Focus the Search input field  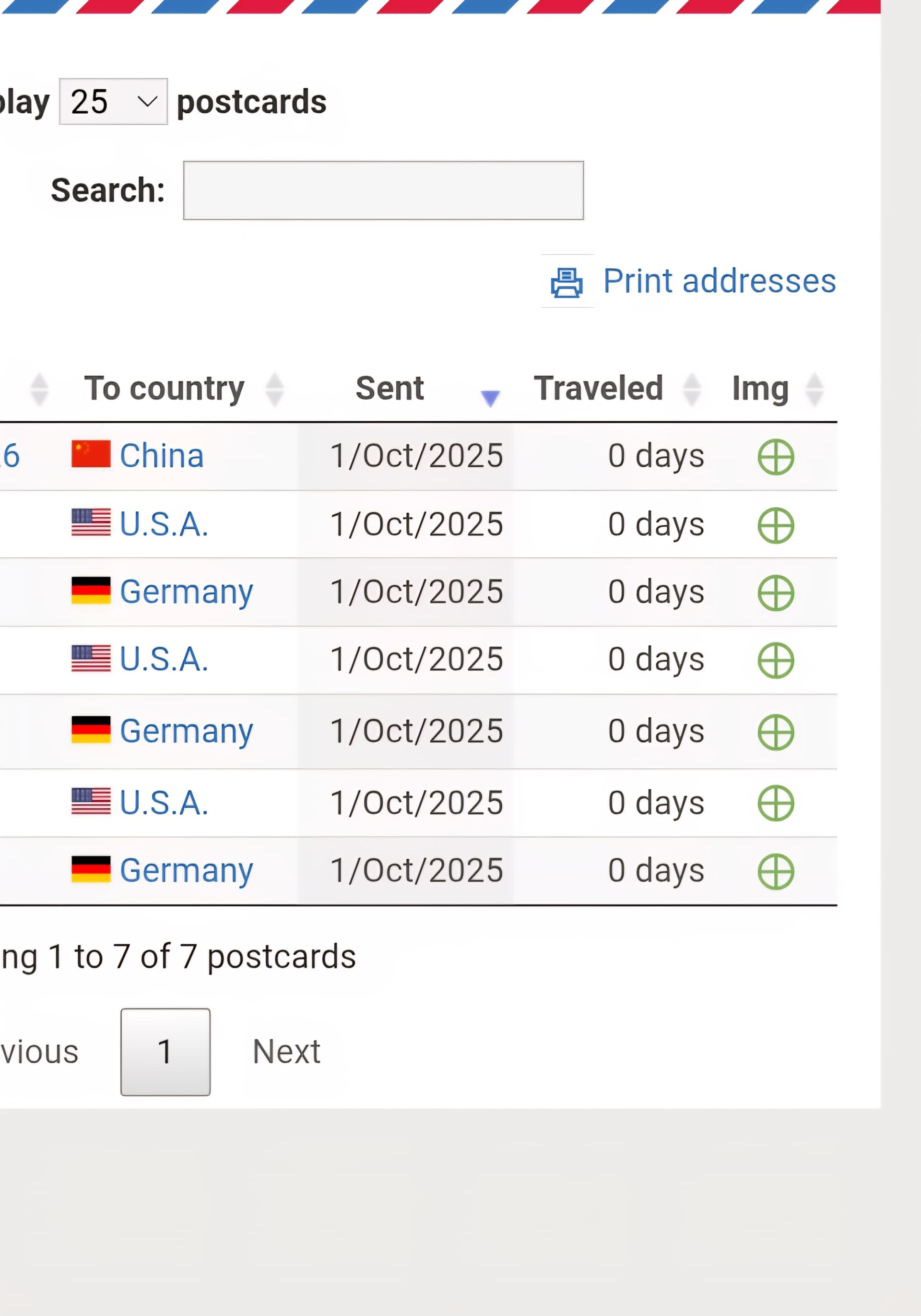tap(383, 190)
